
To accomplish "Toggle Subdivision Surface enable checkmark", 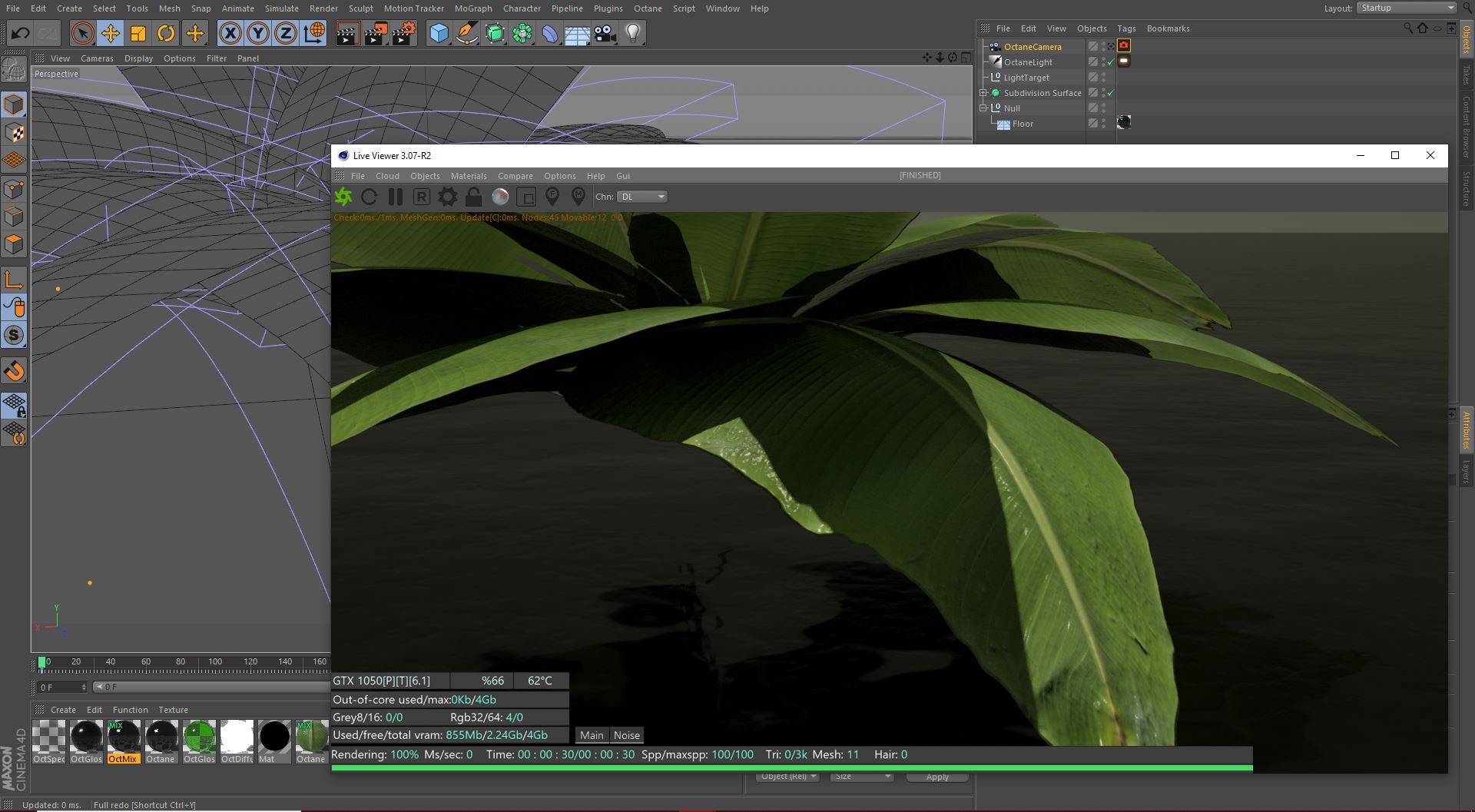I will 1110,93.
